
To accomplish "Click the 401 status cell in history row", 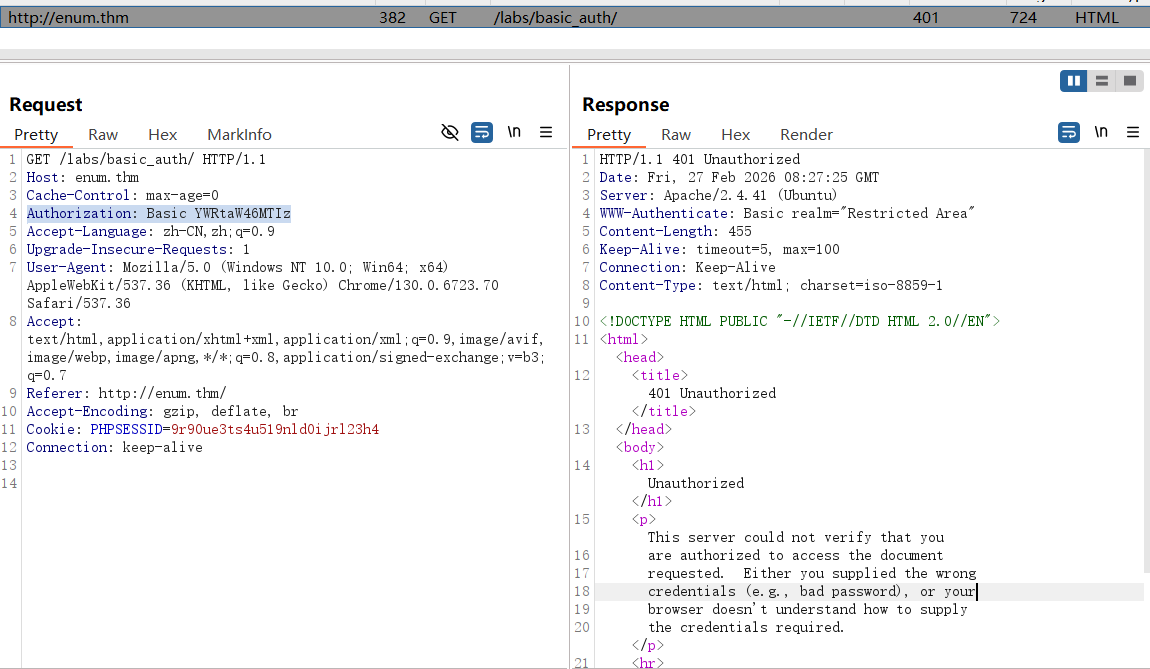I will 926,18.
